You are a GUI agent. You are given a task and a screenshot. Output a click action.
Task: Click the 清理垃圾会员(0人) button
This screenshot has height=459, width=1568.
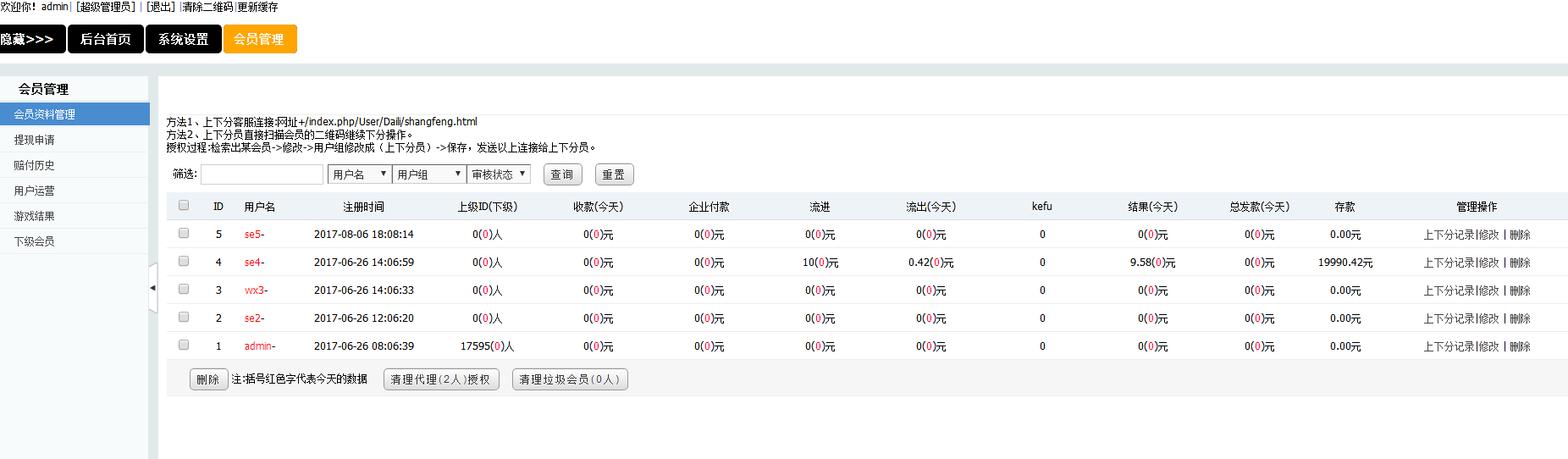click(569, 379)
